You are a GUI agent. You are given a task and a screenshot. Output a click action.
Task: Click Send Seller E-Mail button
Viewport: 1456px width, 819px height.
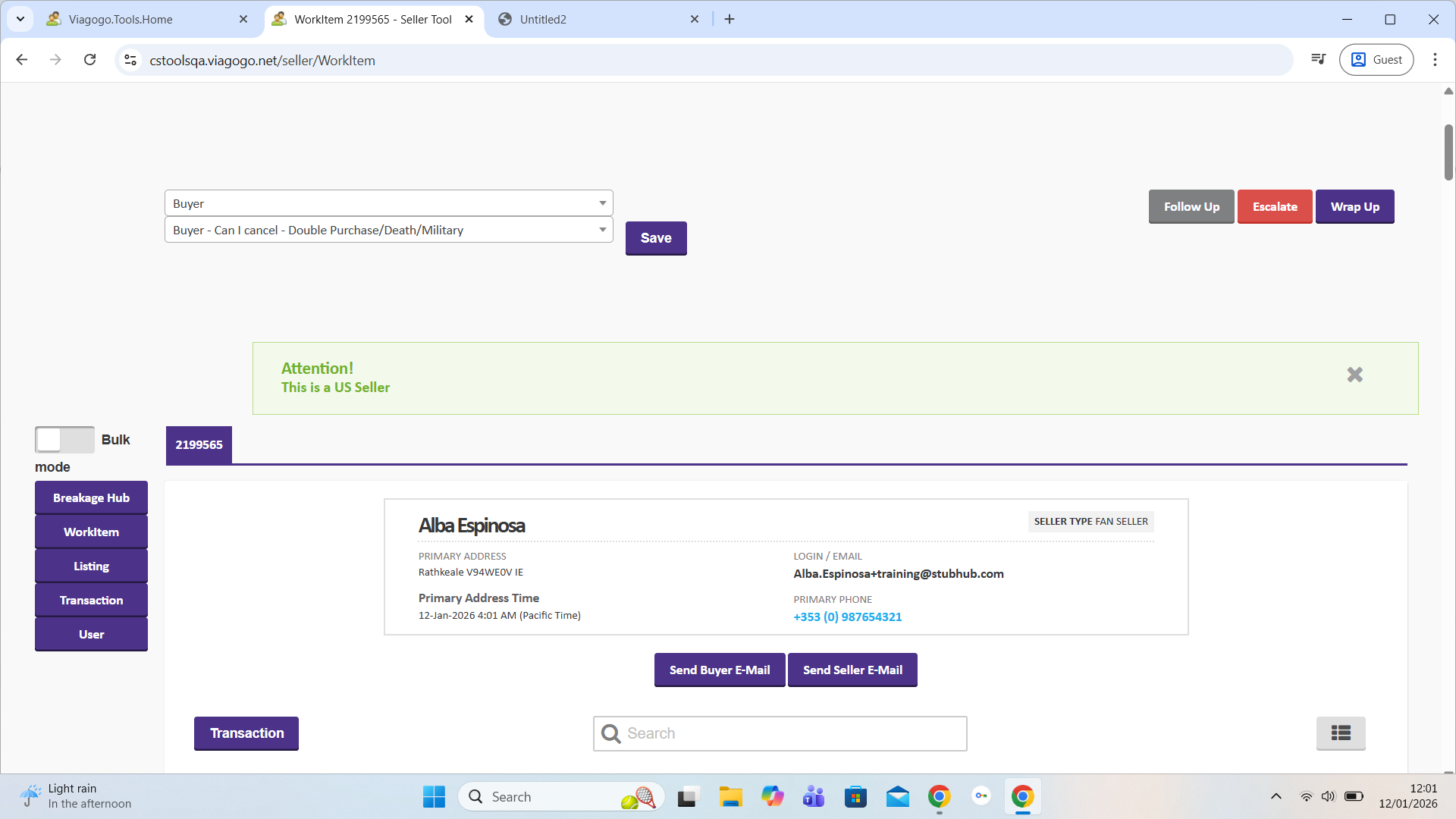(852, 670)
